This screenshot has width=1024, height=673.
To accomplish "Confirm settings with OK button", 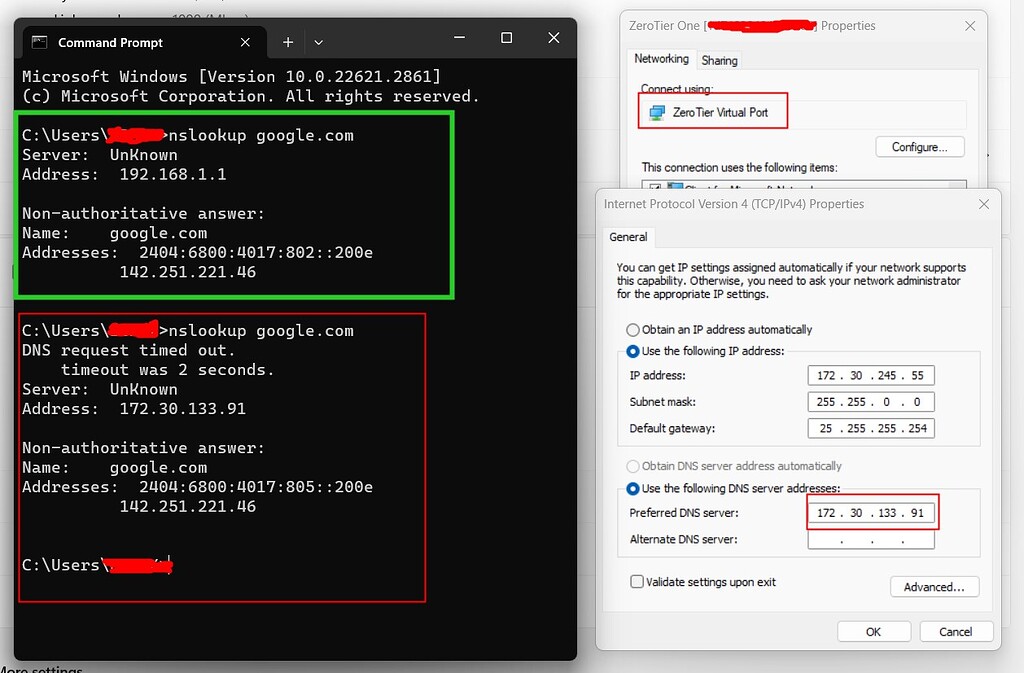I will pyautogui.click(x=874, y=631).
